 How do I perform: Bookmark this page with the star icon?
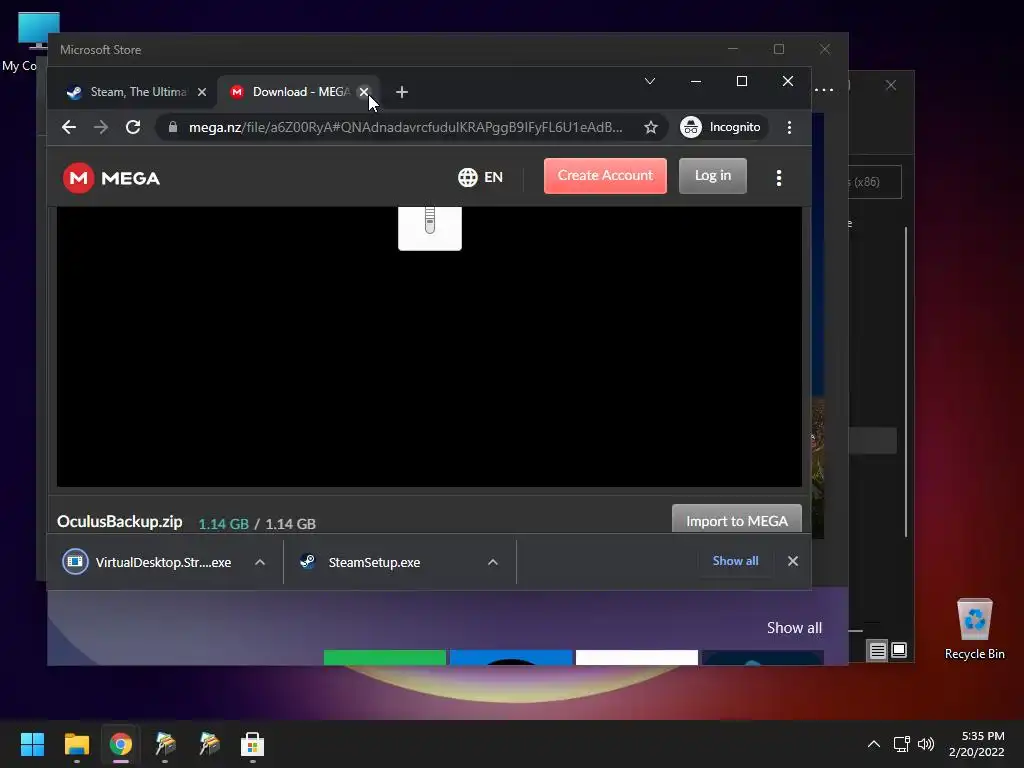click(650, 127)
